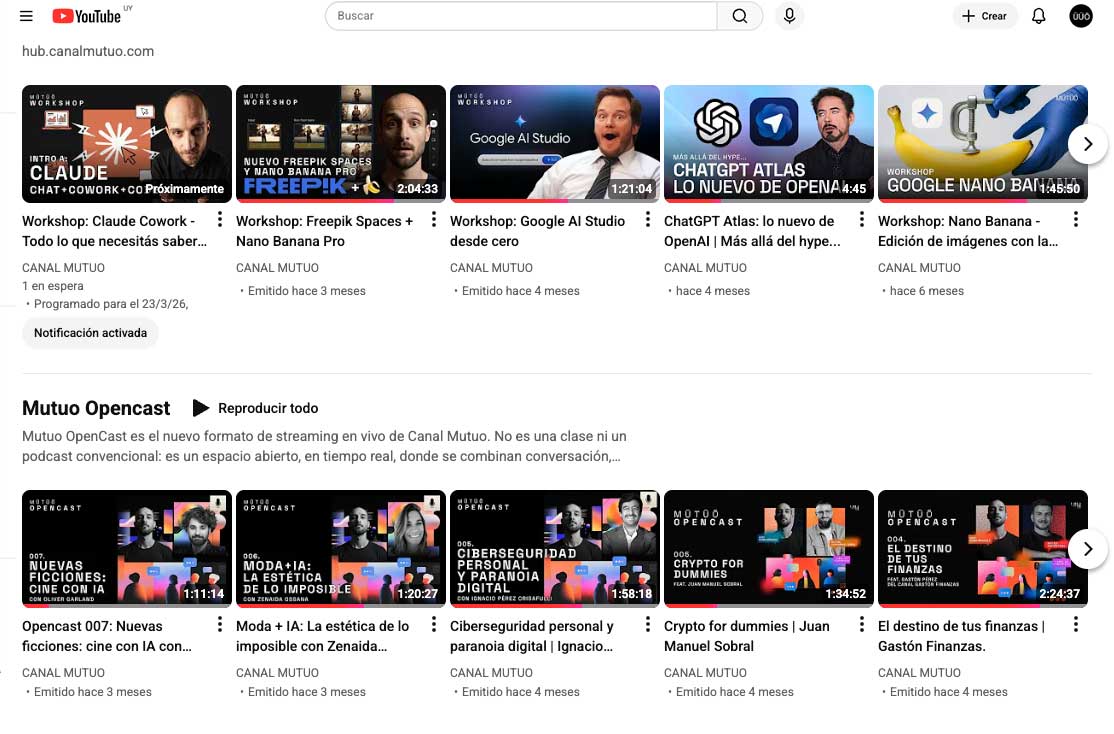Visit the hub.canalmutuo.com link

[x=87, y=50]
